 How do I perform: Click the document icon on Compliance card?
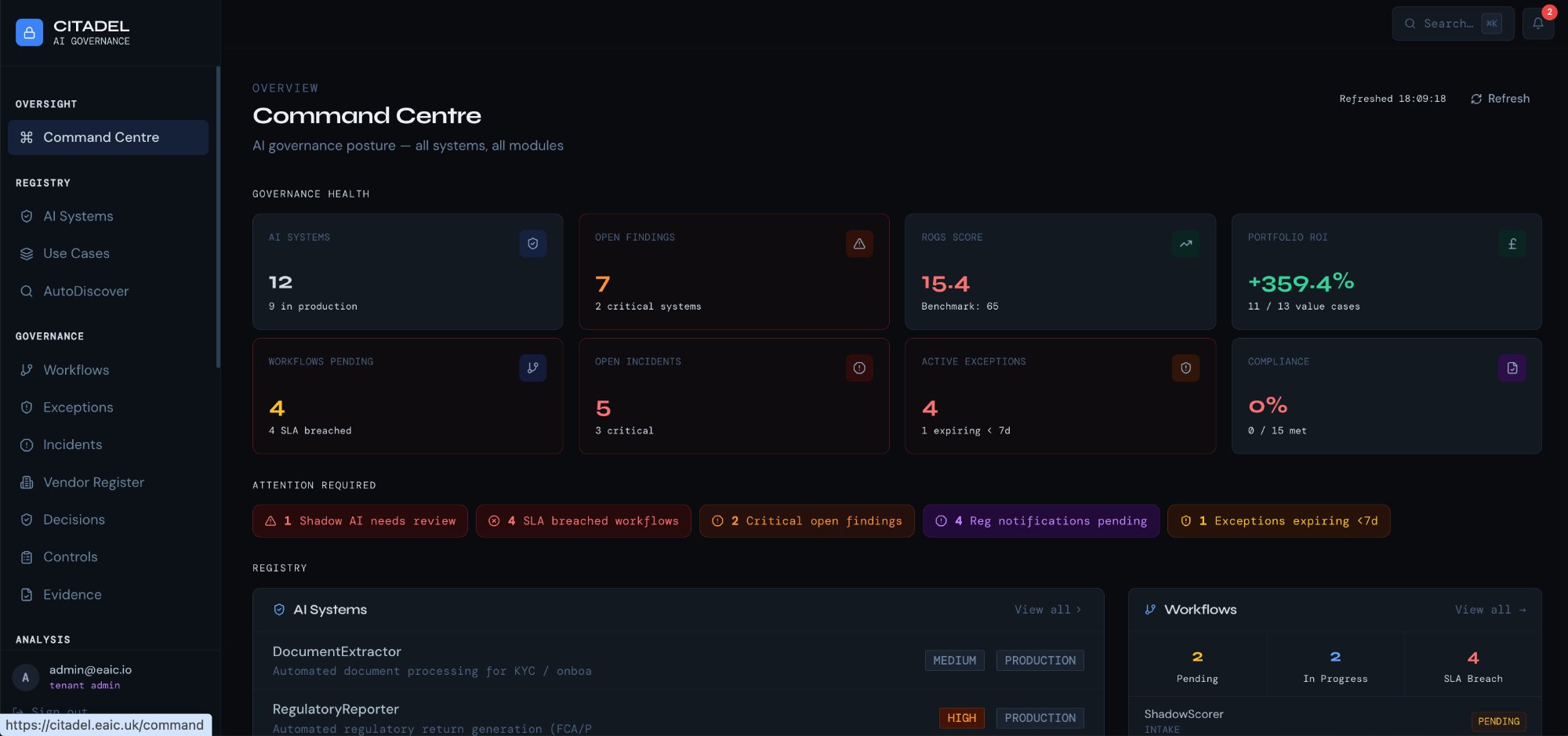pyautogui.click(x=1512, y=368)
